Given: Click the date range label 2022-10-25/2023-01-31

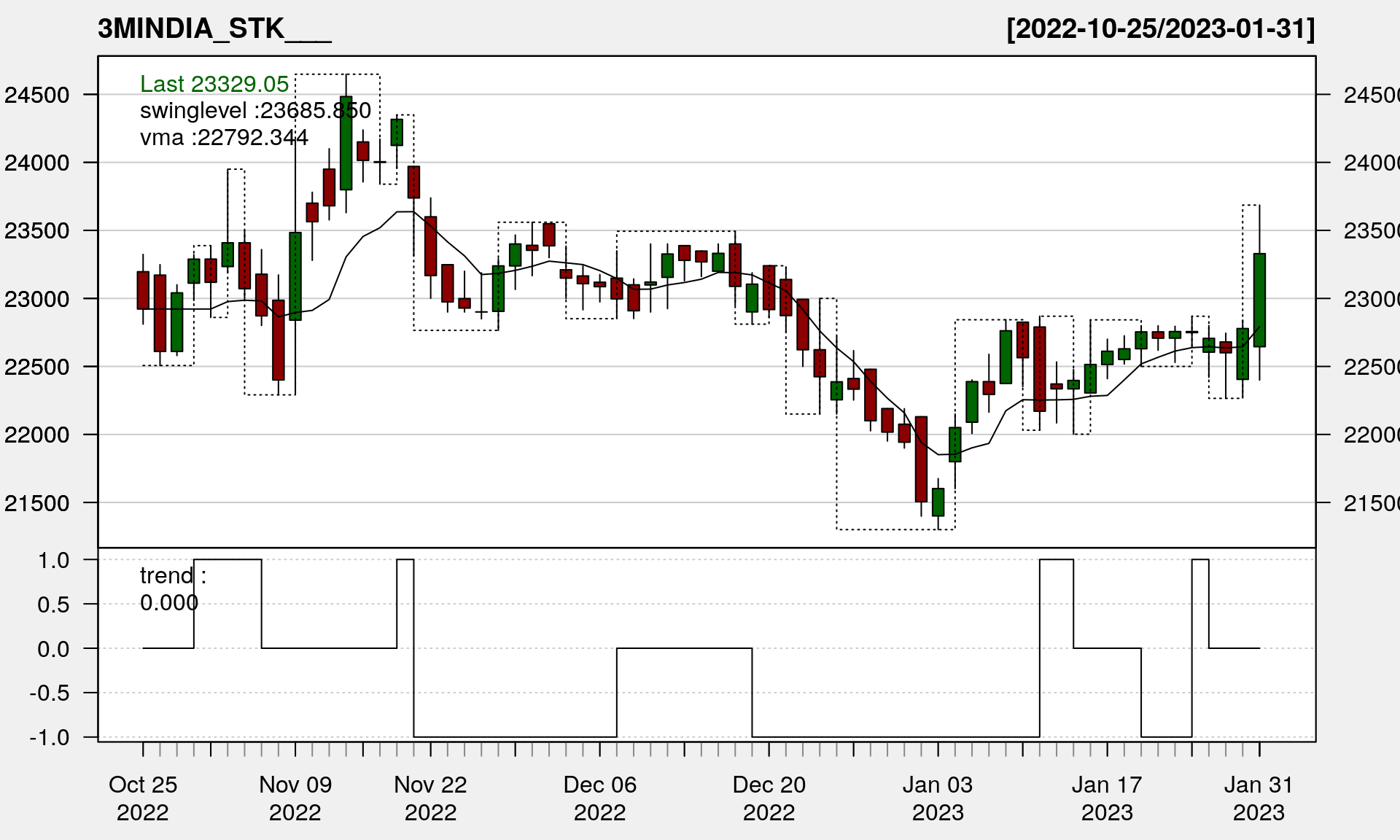Looking at the screenshot, I should (1160, 28).
